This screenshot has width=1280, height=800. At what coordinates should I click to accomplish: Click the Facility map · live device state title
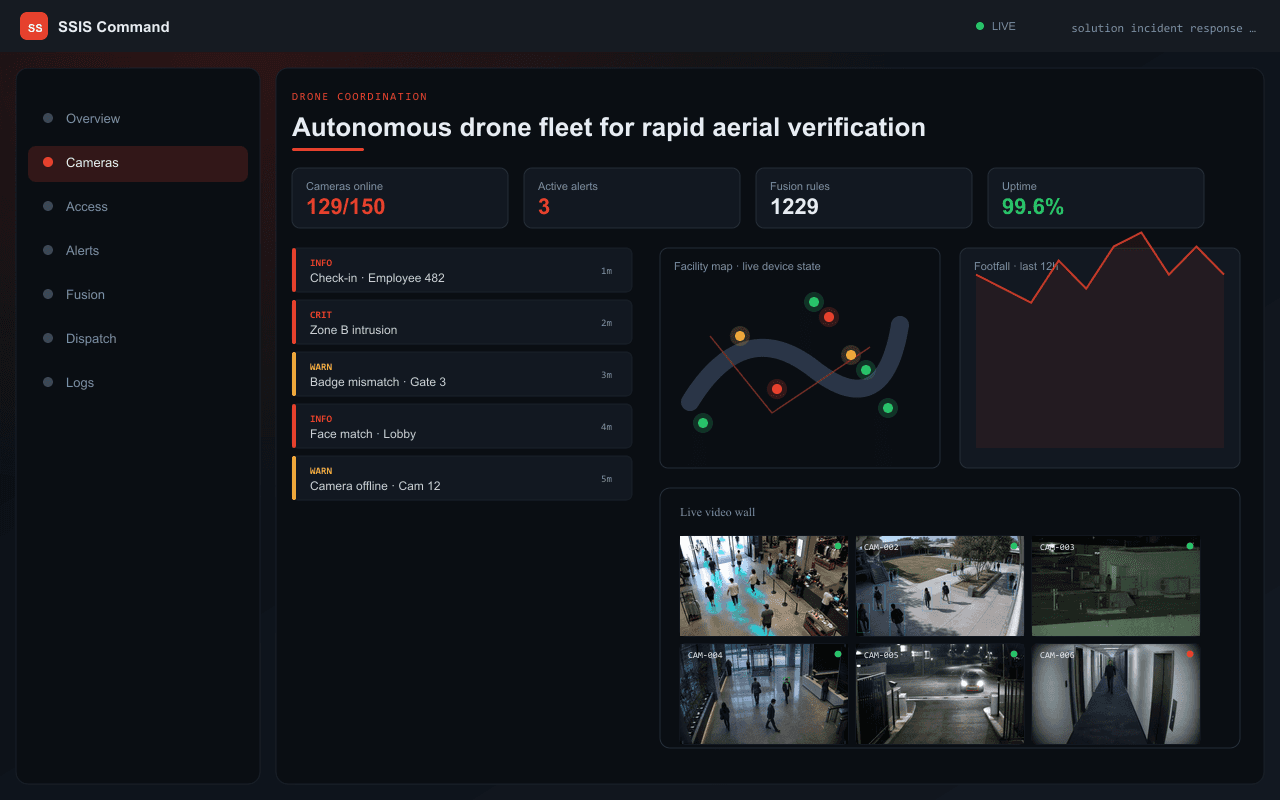point(747,266)
